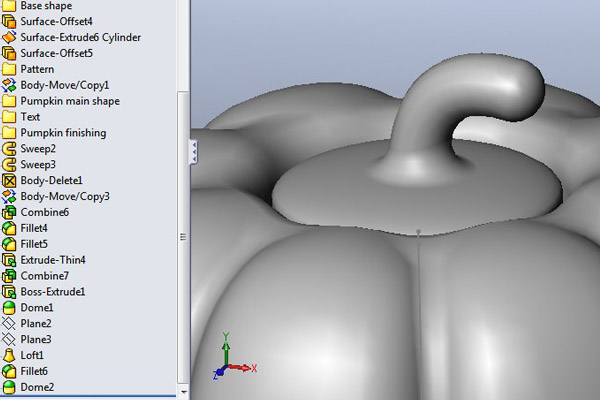Select the Body-Move/Copy3 feature icon
The image size is (600, 400).
(x=9, y=196)
